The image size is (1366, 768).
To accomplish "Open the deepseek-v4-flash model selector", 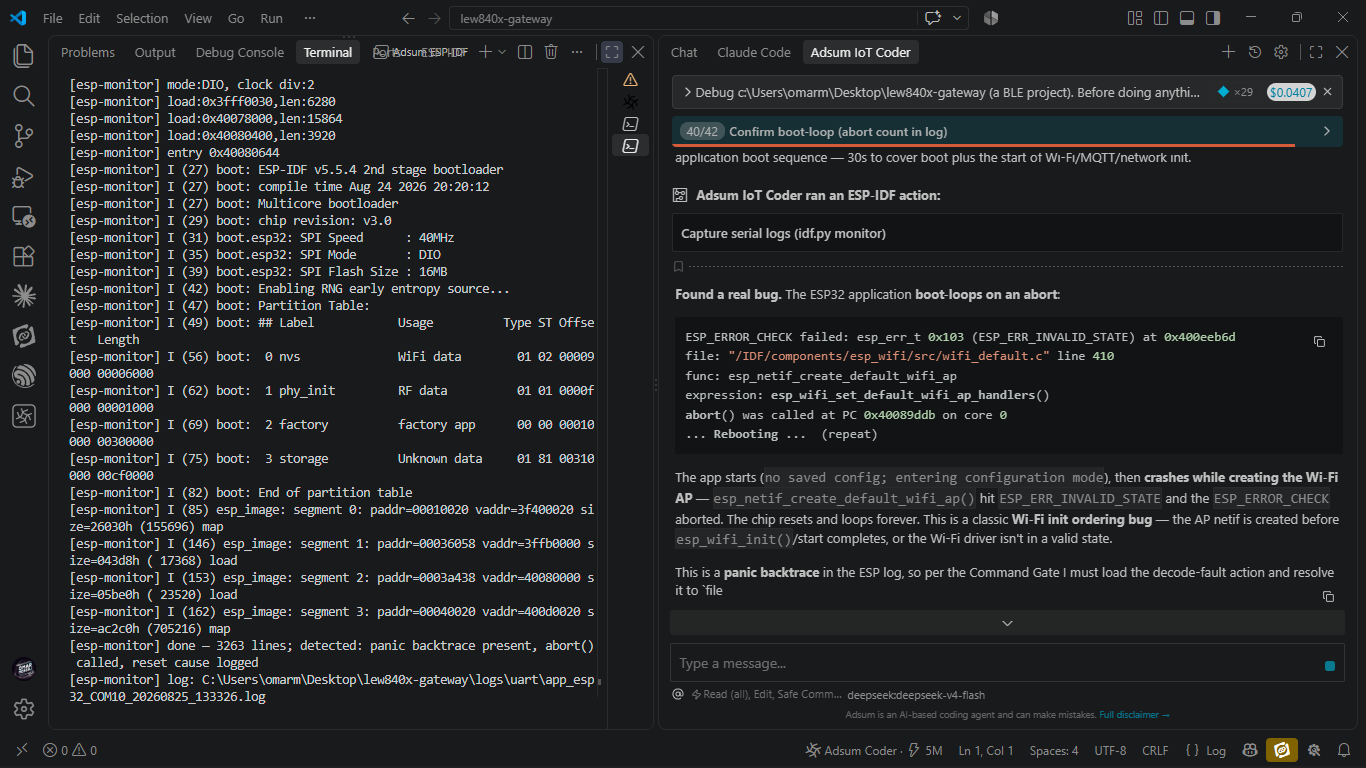I will pyautogui.click(x=916, y=695).
